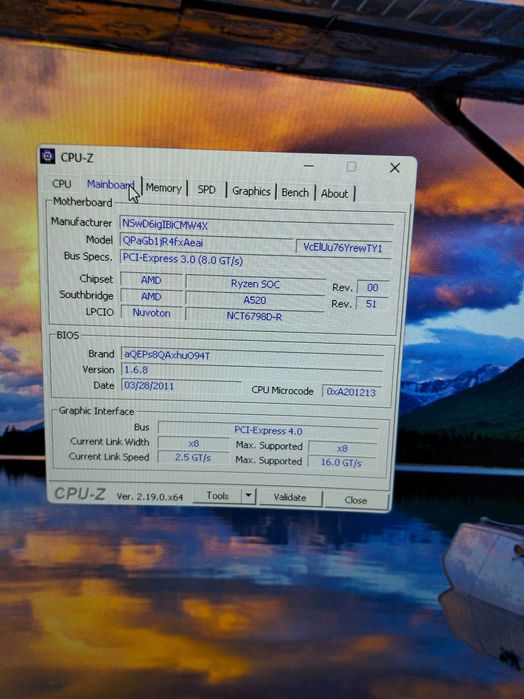Click the Mainboard tab
This screenshot has width=524, height=699.
[110, 185]
